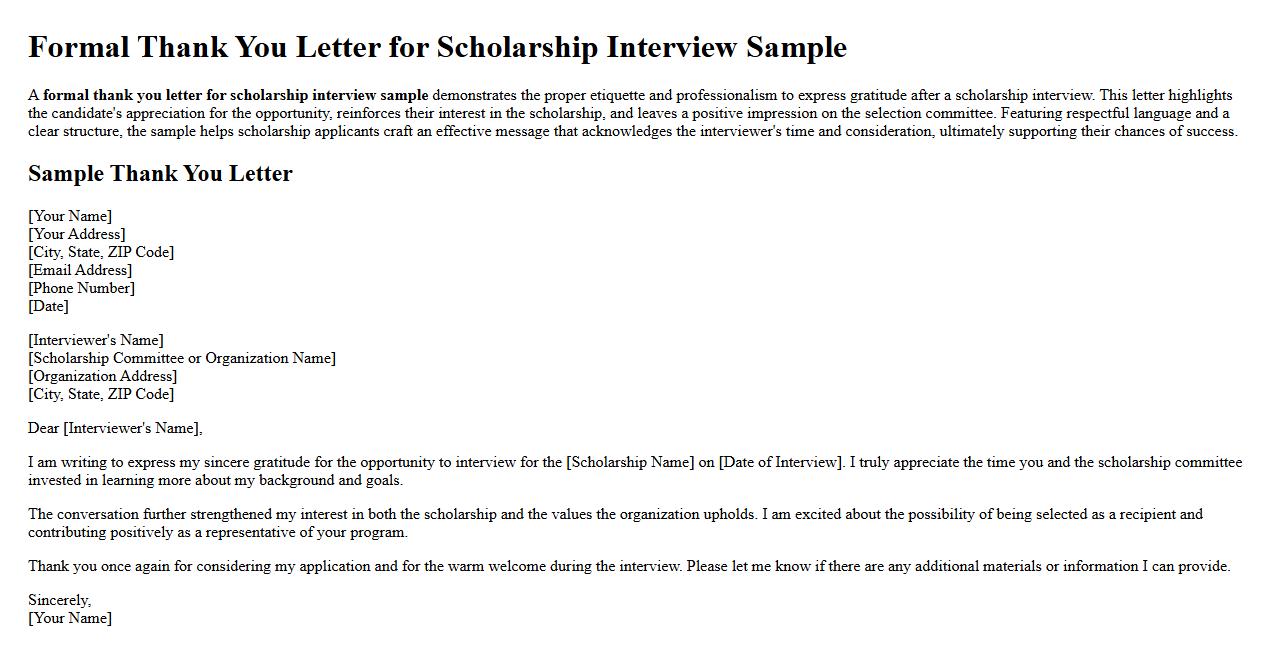Click the recipient's "[City, State, ZIP Code]" line
This screenshot has height=650, width=1278.
pos(101,394)
